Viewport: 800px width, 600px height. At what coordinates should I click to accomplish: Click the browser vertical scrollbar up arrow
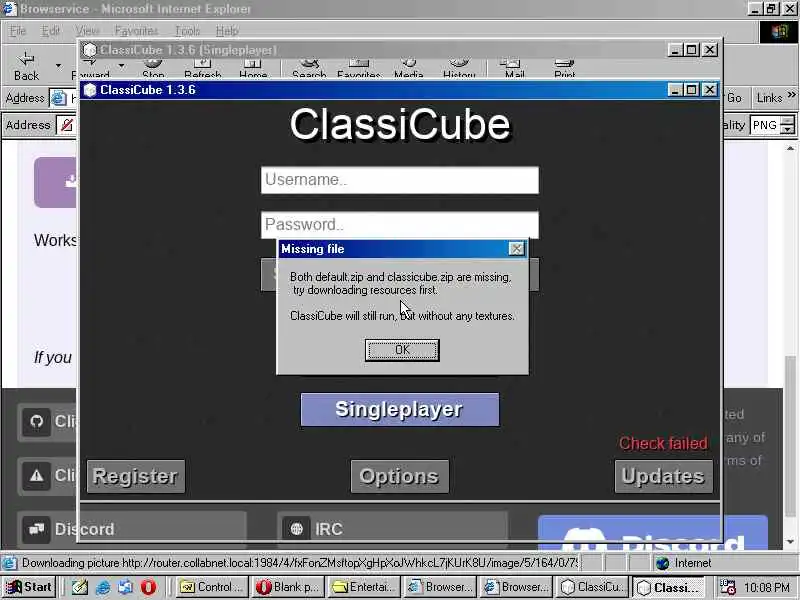(x=791, y=148)
